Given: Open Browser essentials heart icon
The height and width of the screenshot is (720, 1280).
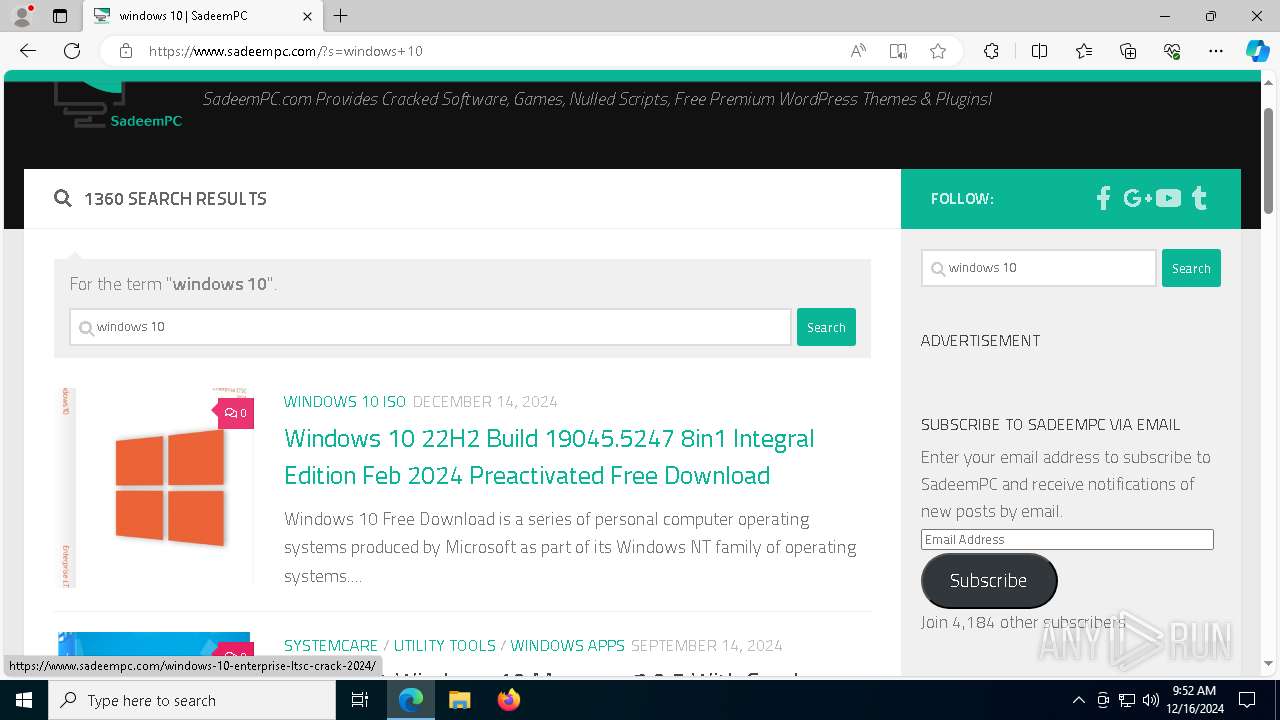Looking at the screenshot, I should [x=1172, y=51].
